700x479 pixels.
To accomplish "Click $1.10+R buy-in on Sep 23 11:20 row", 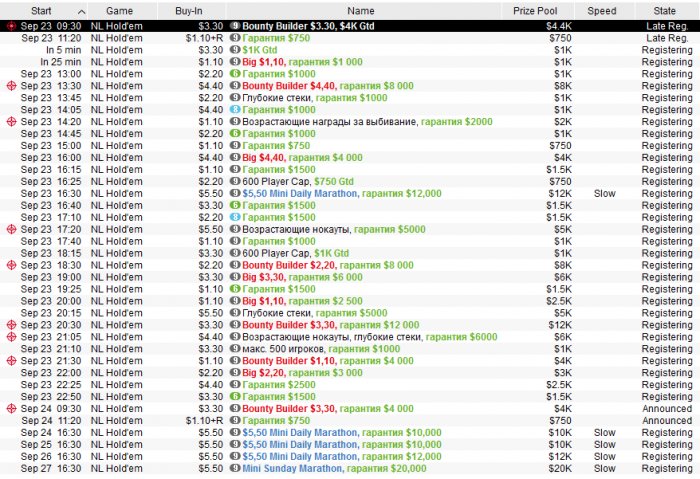I will [x=204, y=38].
